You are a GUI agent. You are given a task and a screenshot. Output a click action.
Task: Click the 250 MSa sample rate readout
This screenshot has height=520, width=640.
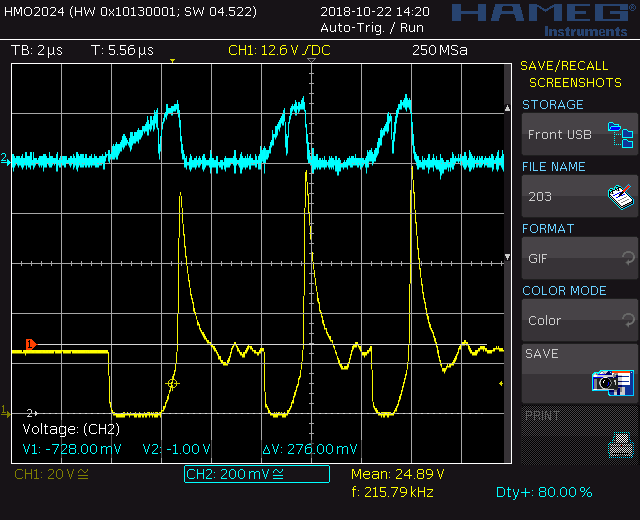pyautogui.click(x=440, y=50)
